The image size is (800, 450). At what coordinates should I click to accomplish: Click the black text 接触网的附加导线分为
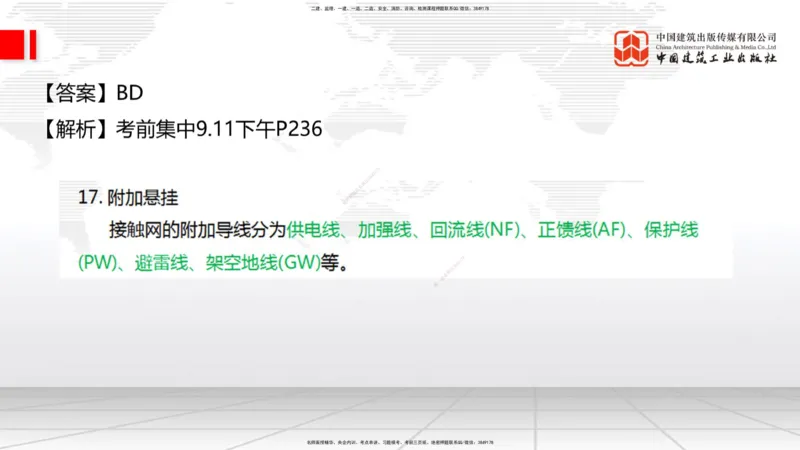click(197, 230)
